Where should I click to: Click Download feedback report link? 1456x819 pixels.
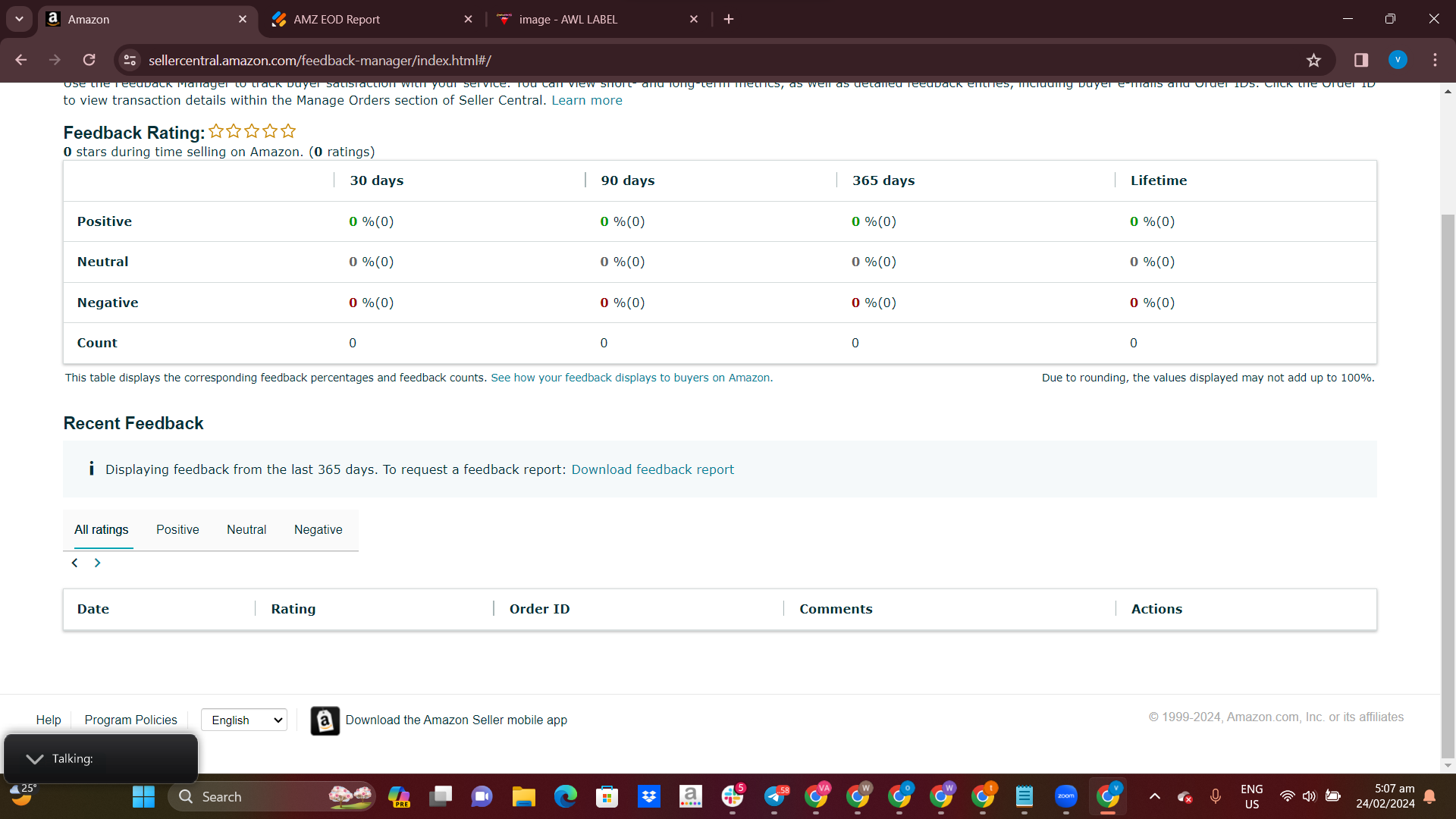pos(652,469)
